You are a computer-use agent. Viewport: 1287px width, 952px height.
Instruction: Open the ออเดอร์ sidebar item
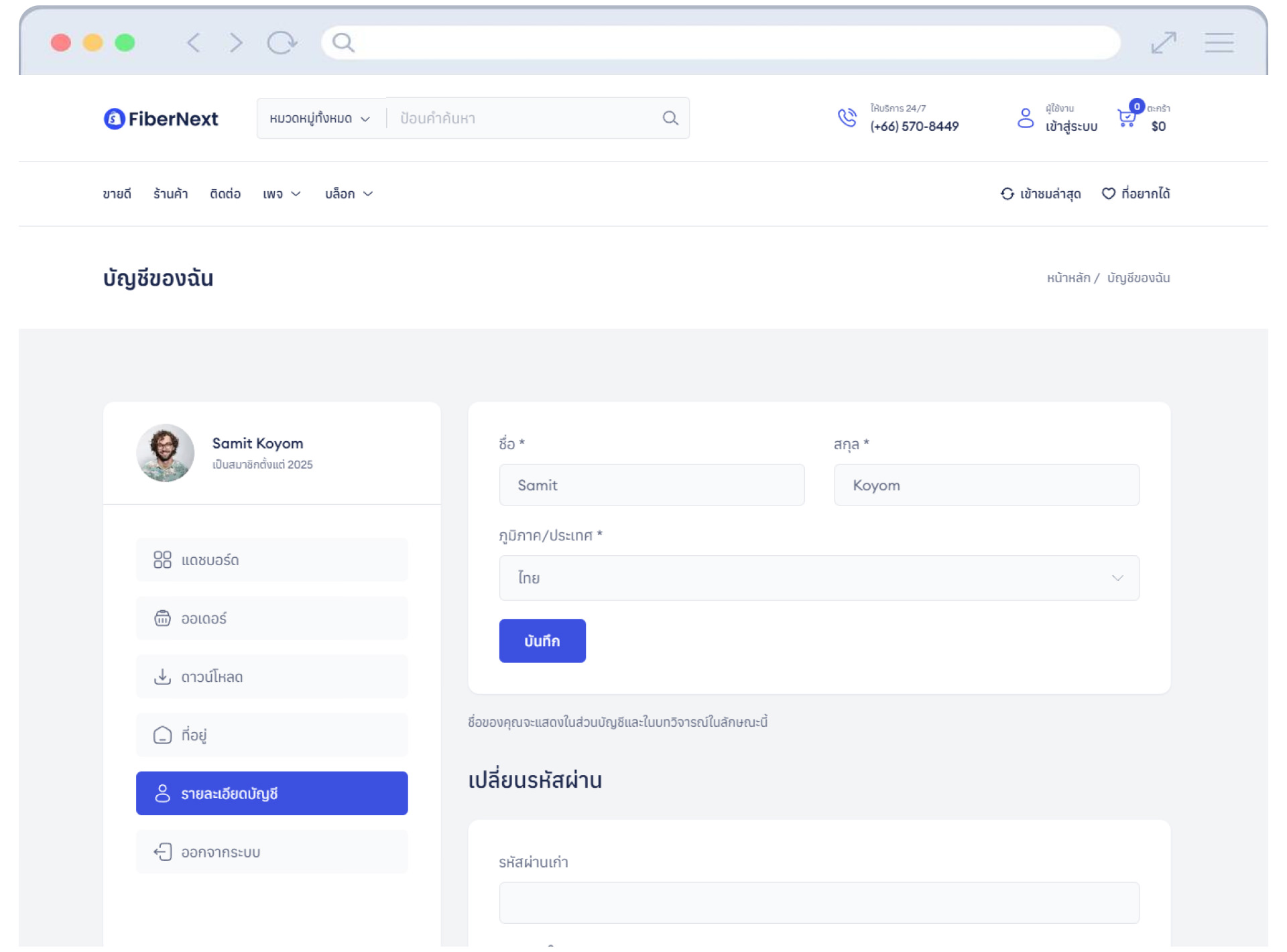271,618
